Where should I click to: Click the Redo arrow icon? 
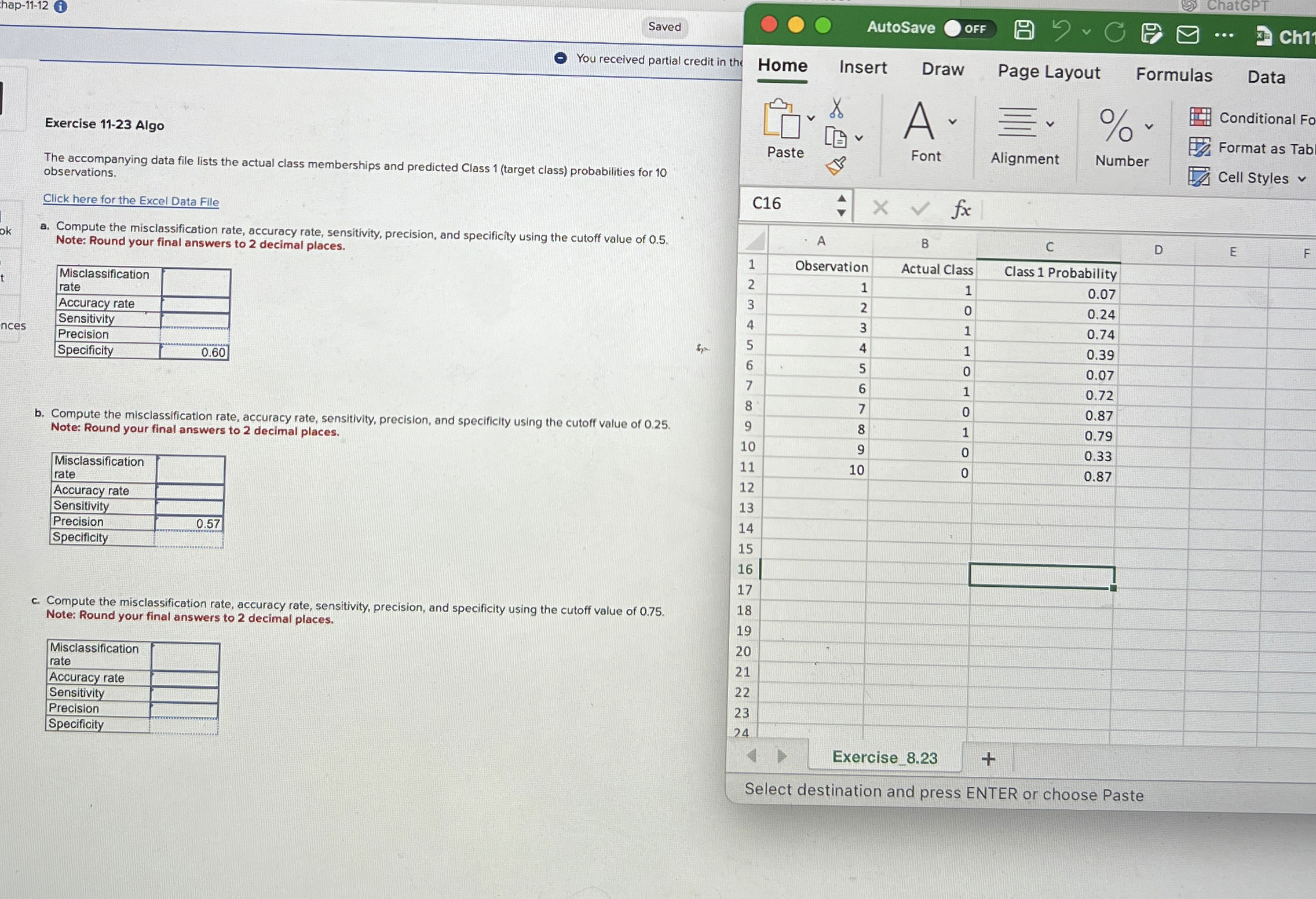pyautogui.click(x=1114, y=32)
